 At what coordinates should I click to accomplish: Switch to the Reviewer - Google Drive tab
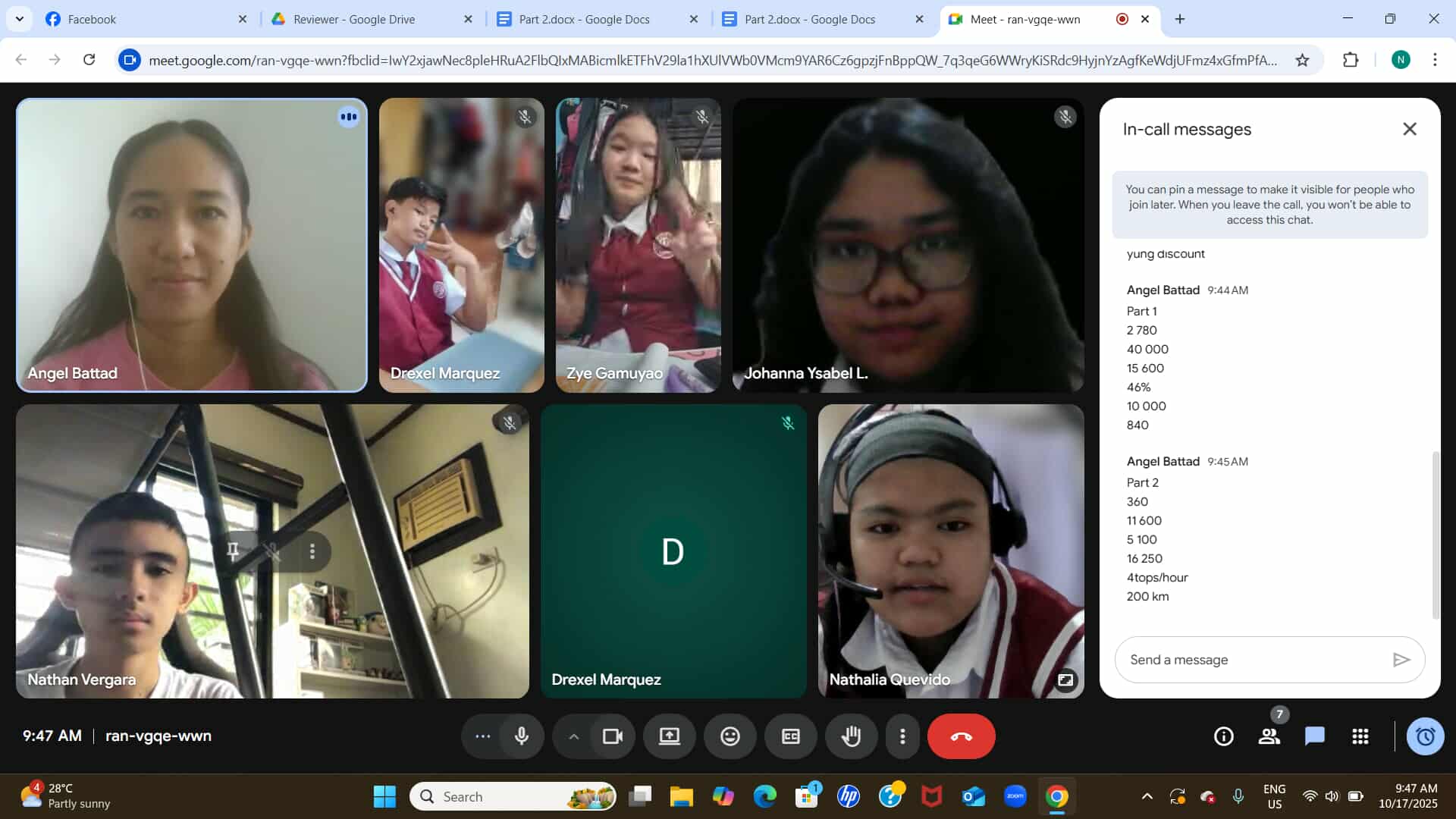pyautogui.click(x=354, y=19)
